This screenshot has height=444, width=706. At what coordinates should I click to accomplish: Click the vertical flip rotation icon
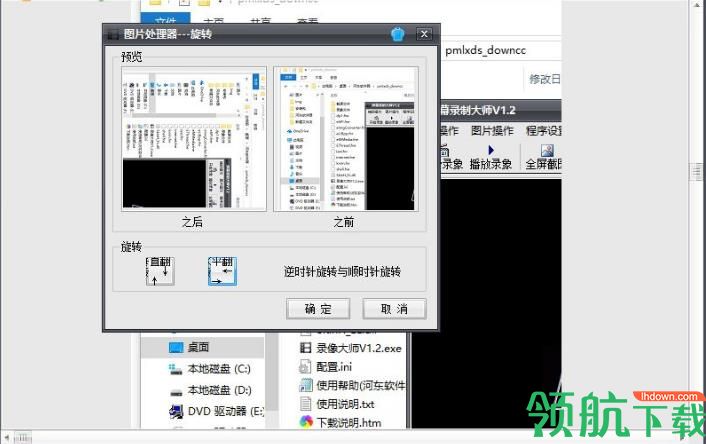[160, 271]
